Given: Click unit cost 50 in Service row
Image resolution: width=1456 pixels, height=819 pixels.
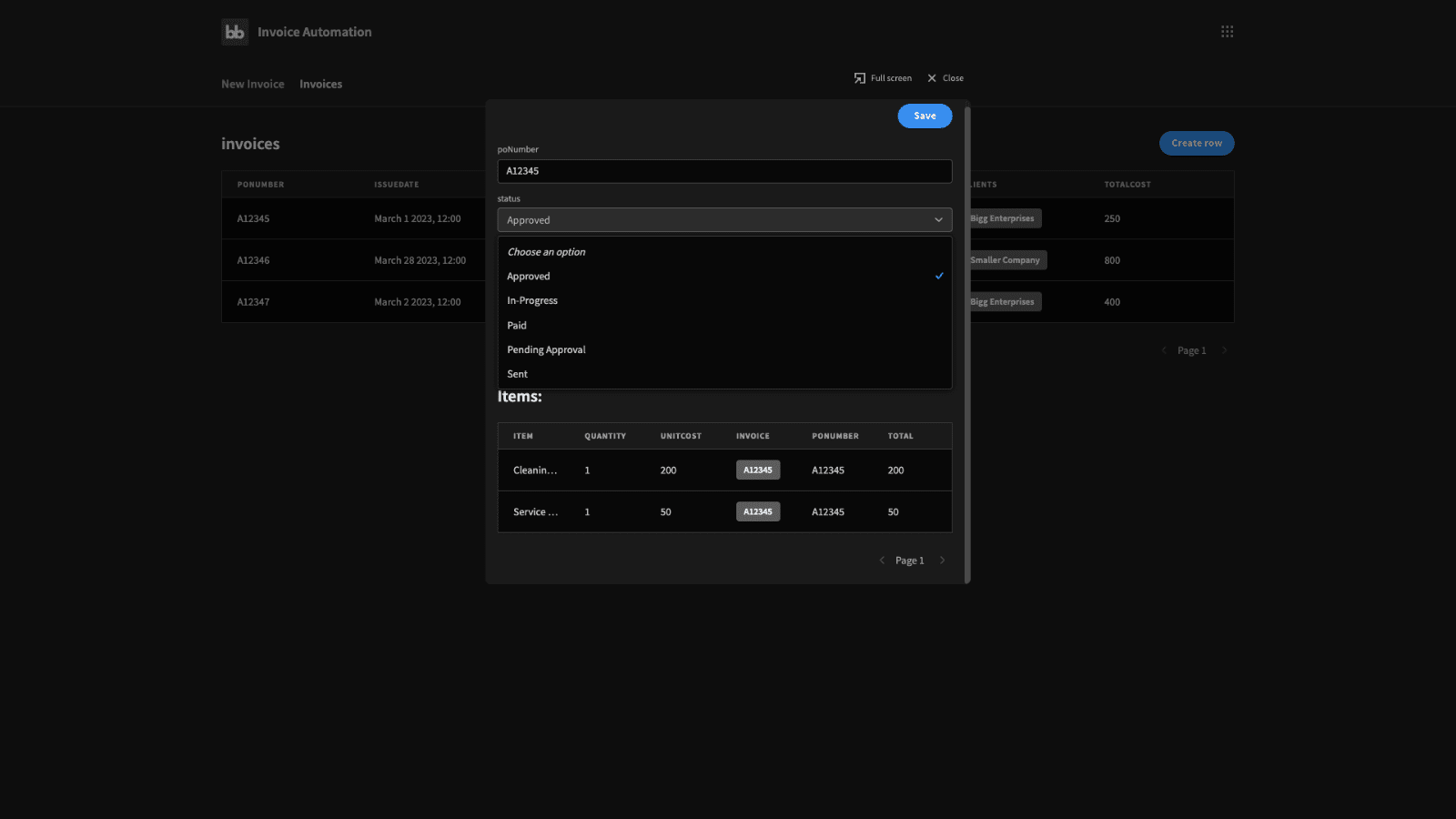Looking at the screenshot, I should tap(666, 512).
